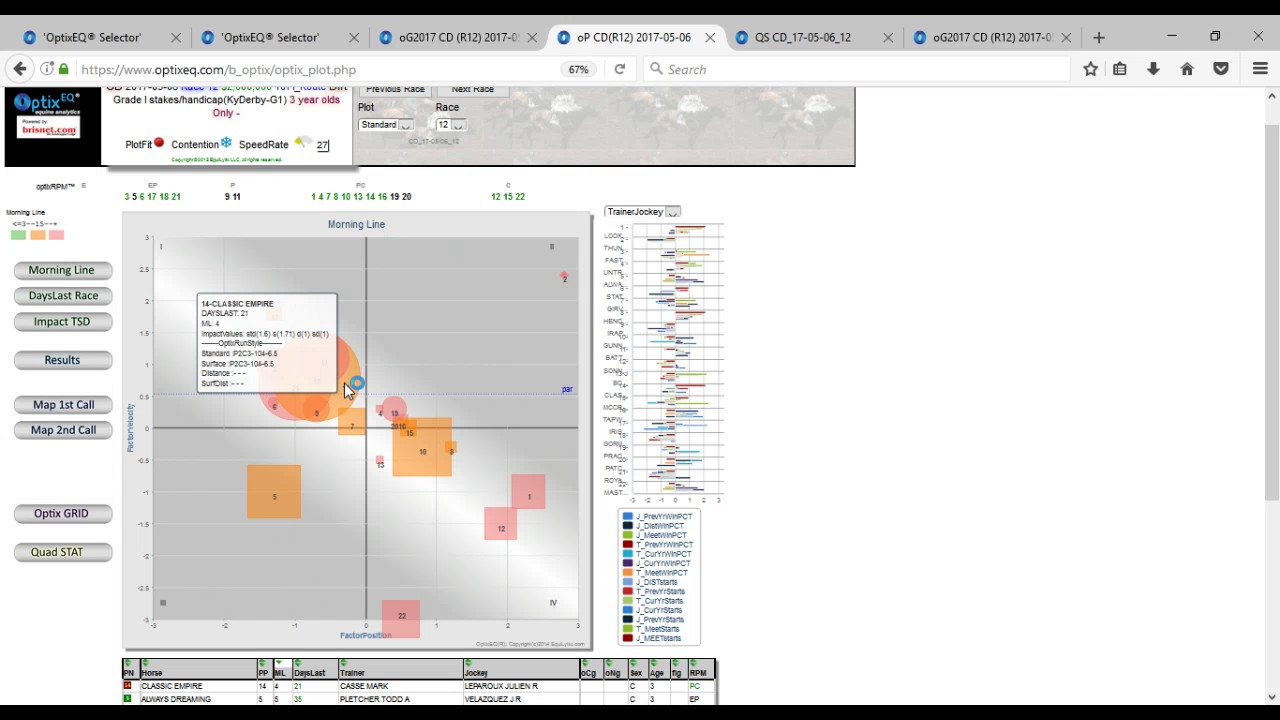Click the page vertical scrollbar thumb
The height and width of the screenshot is (720, 1280).
[1272, 310]
